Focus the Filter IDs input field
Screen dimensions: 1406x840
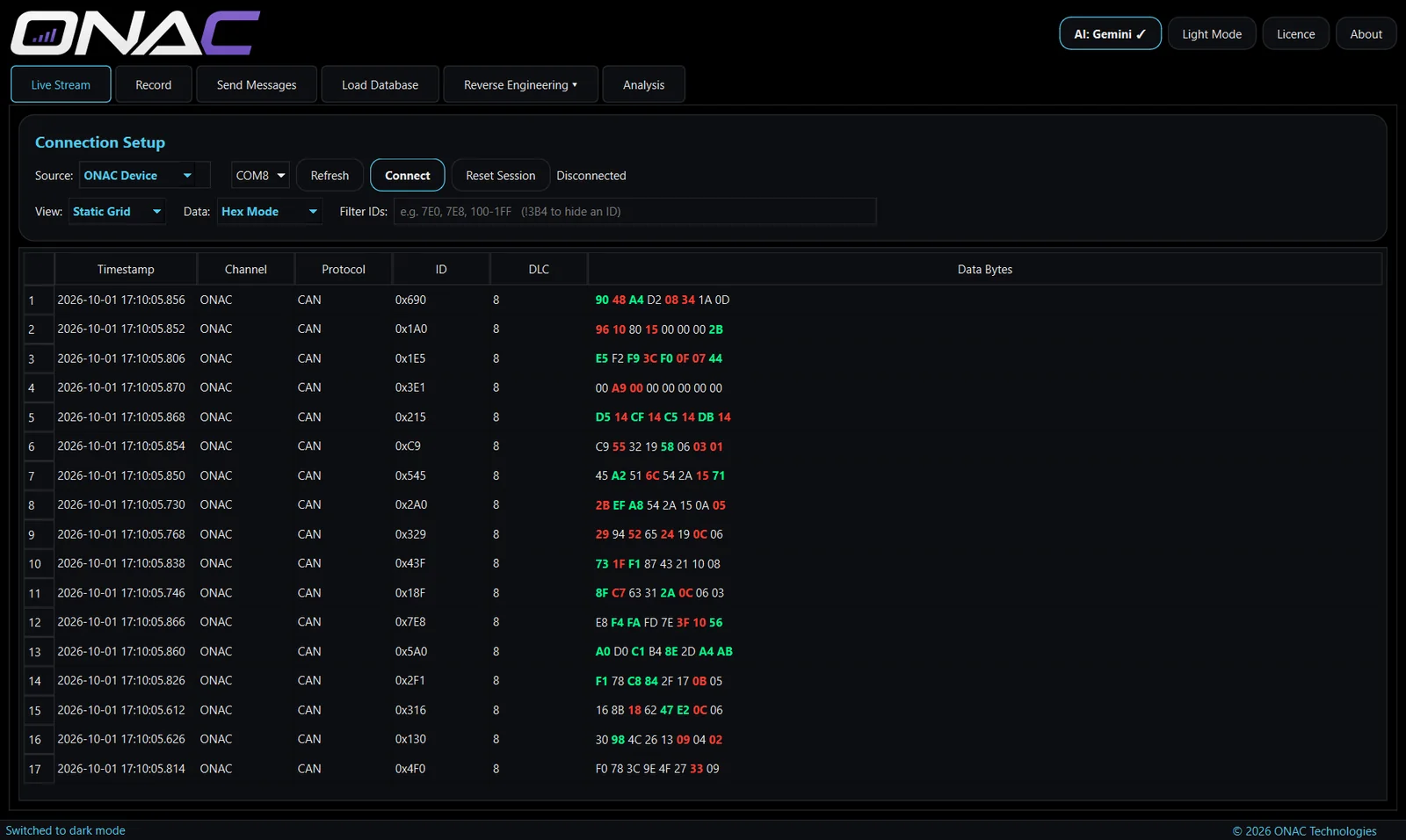[x=634, y=212]
